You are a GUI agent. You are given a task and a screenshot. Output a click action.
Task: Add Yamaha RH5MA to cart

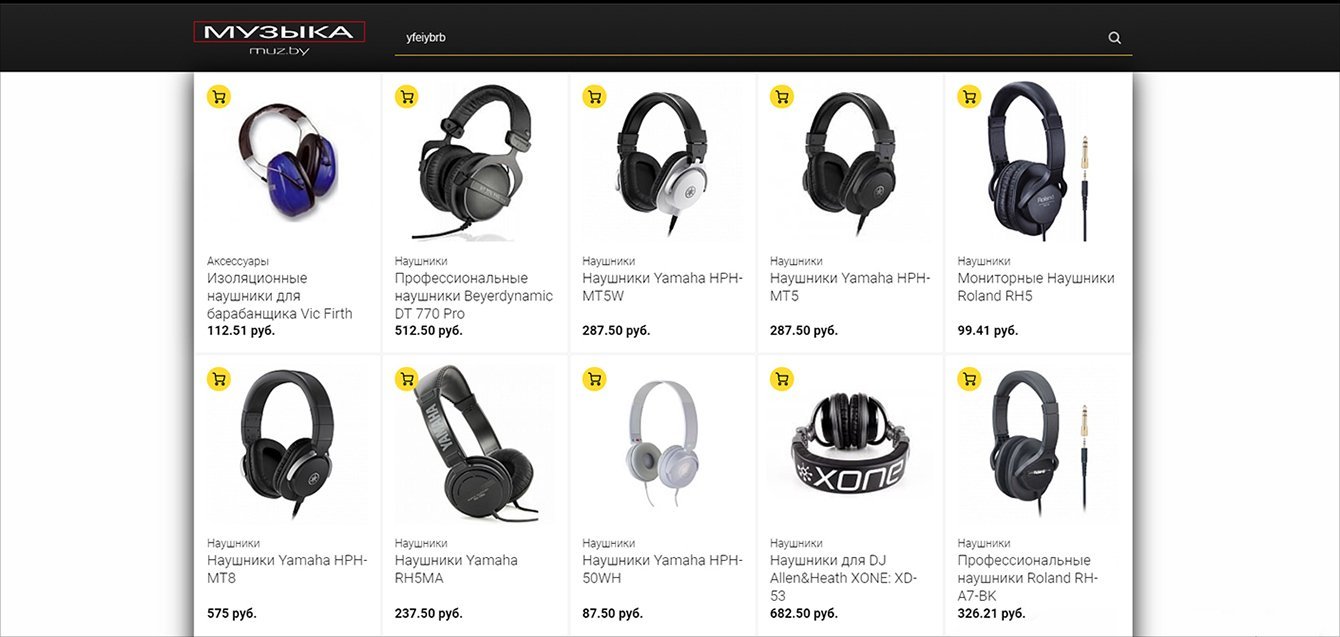[406, 379]
